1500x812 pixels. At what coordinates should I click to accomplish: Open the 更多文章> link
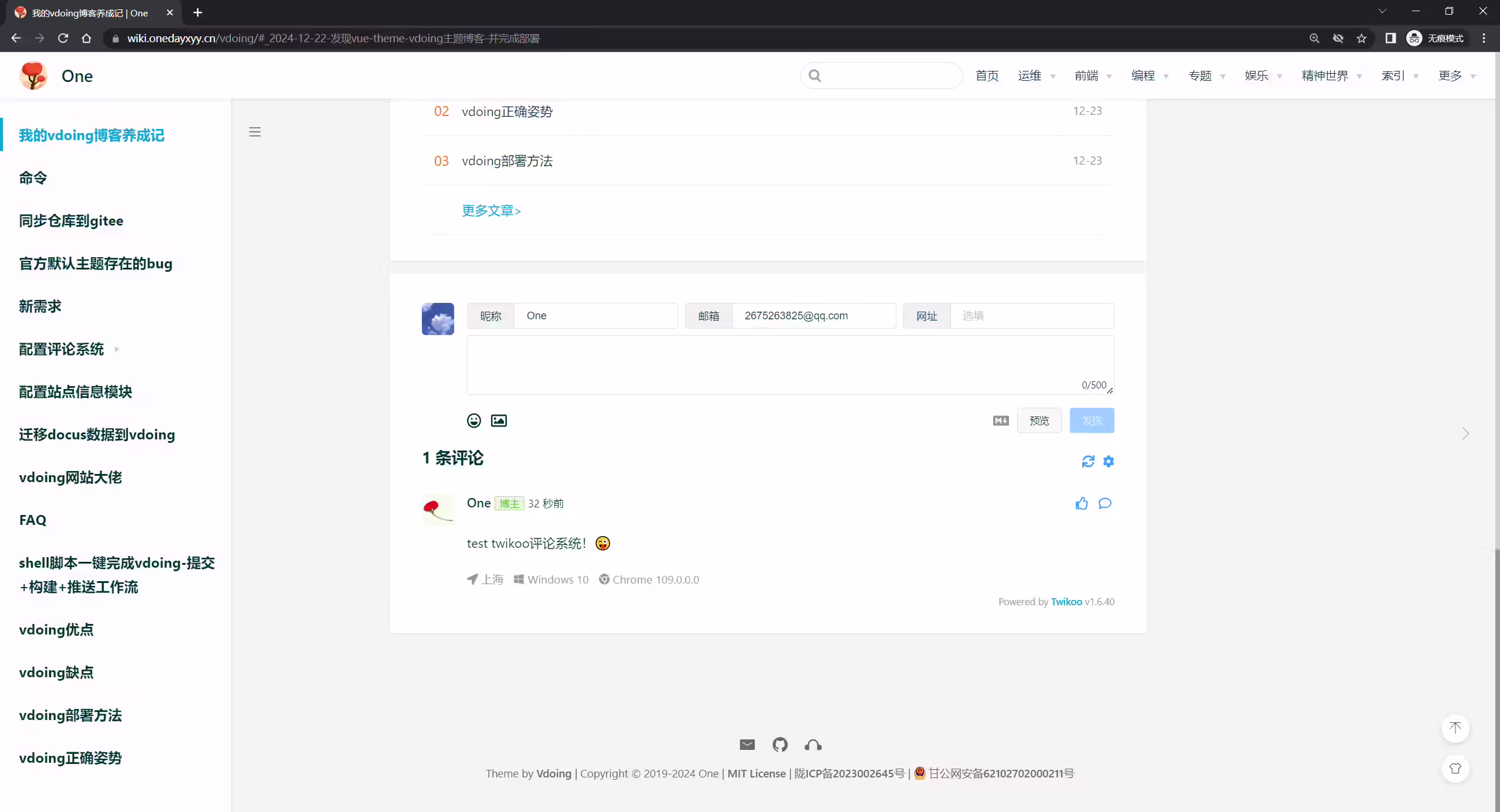(x=491, y=210)
